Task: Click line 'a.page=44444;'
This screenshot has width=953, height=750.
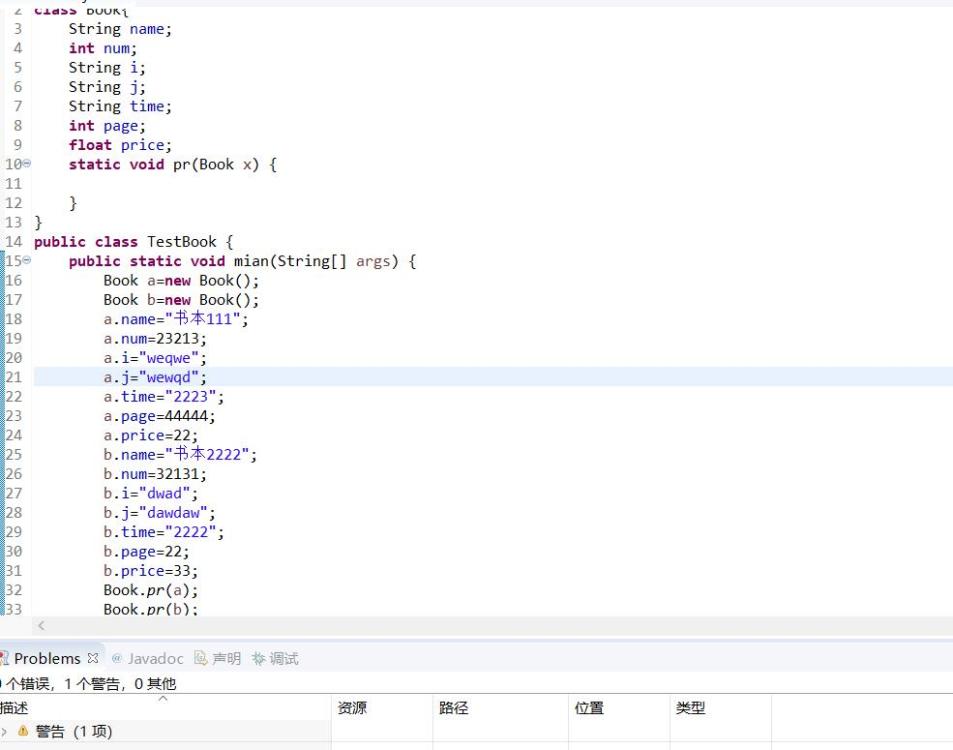Action: click(159, 416)
